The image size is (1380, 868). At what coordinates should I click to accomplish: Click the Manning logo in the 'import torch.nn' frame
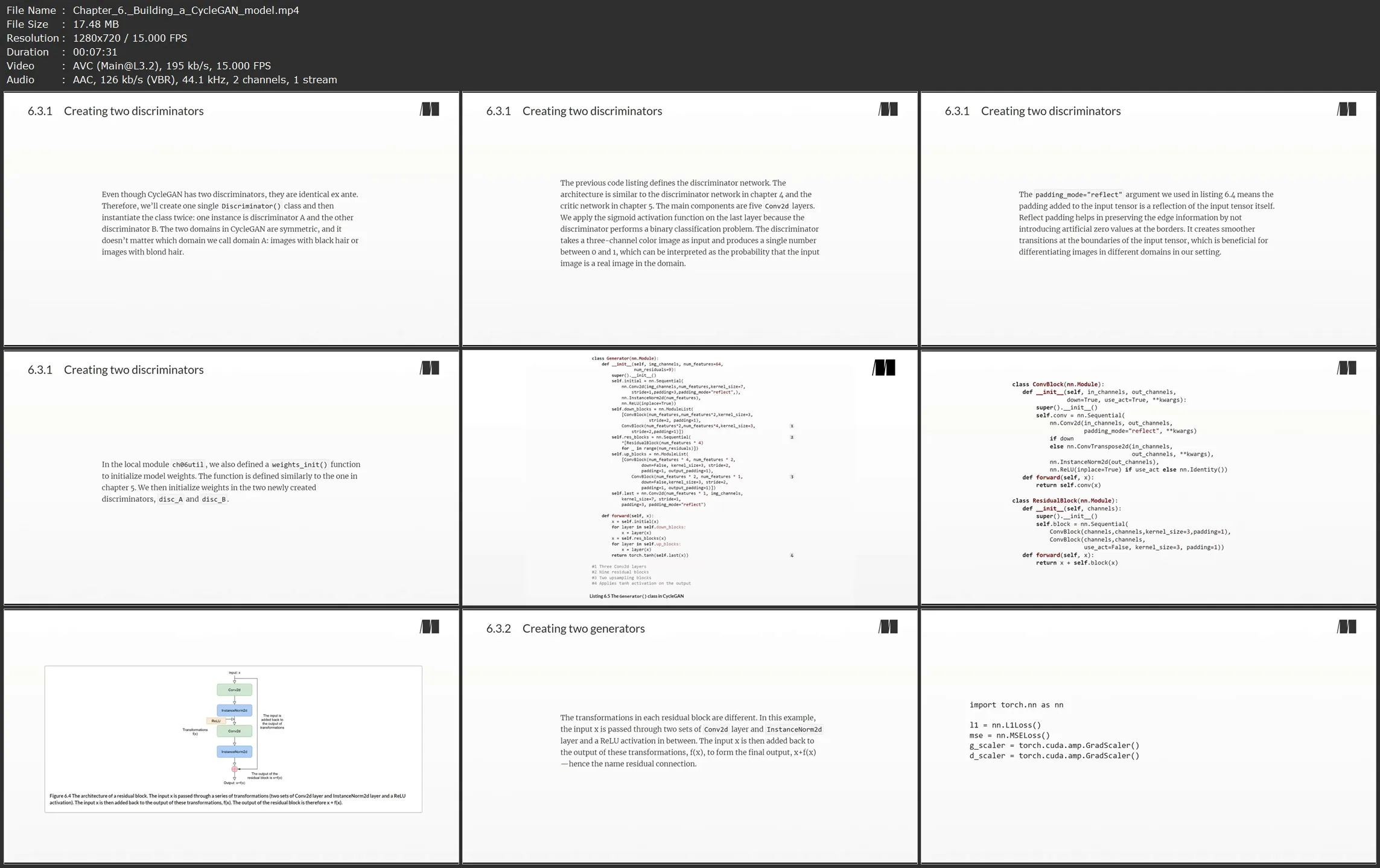click(x=1347, y=627)
